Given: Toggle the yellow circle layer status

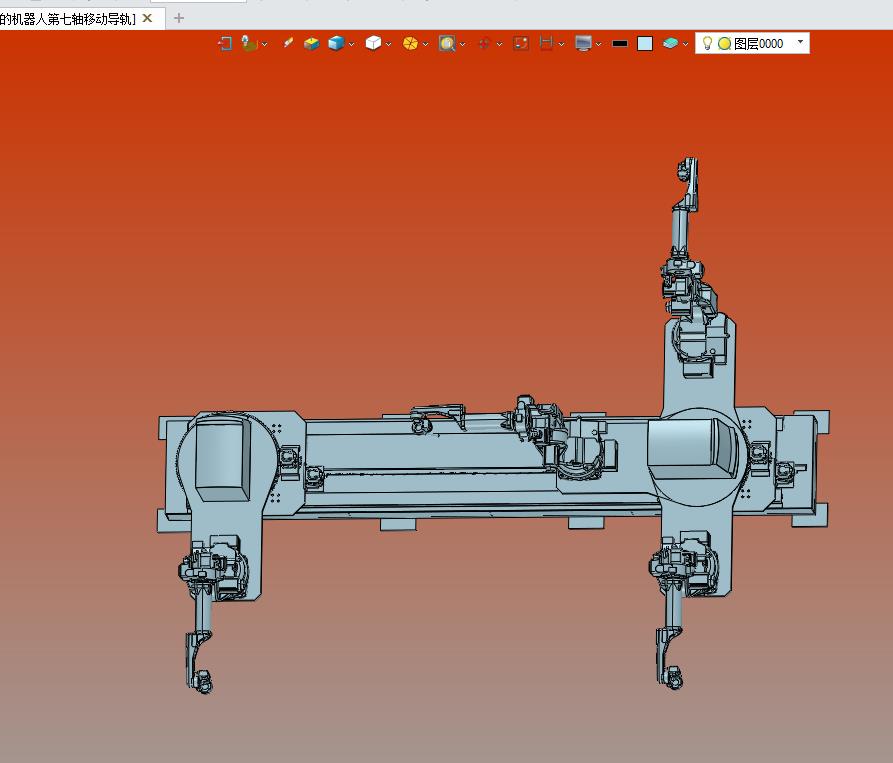Looking at the screenshot, I should pos(724,43).
